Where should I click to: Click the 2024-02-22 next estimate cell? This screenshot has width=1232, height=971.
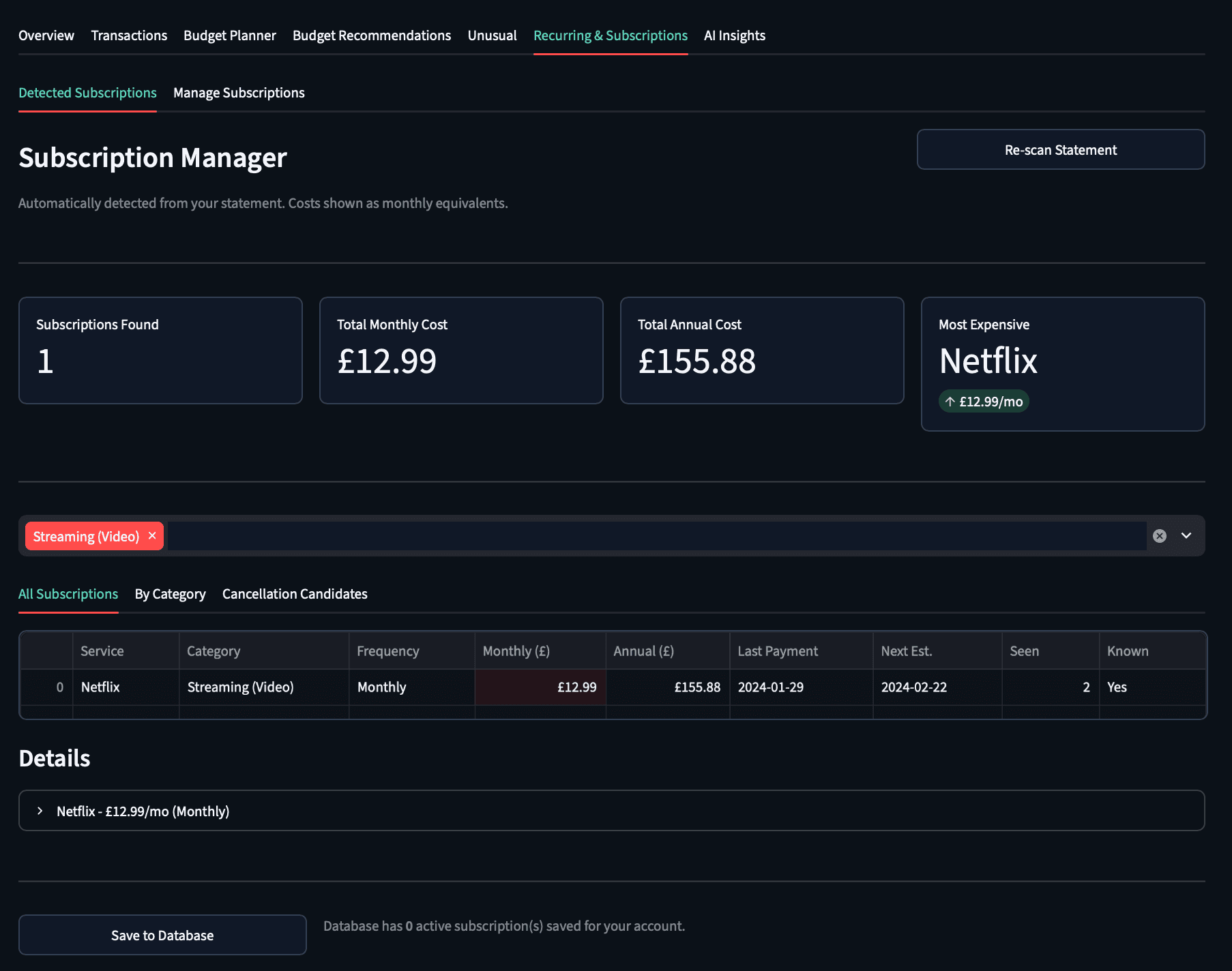point(937,687)
